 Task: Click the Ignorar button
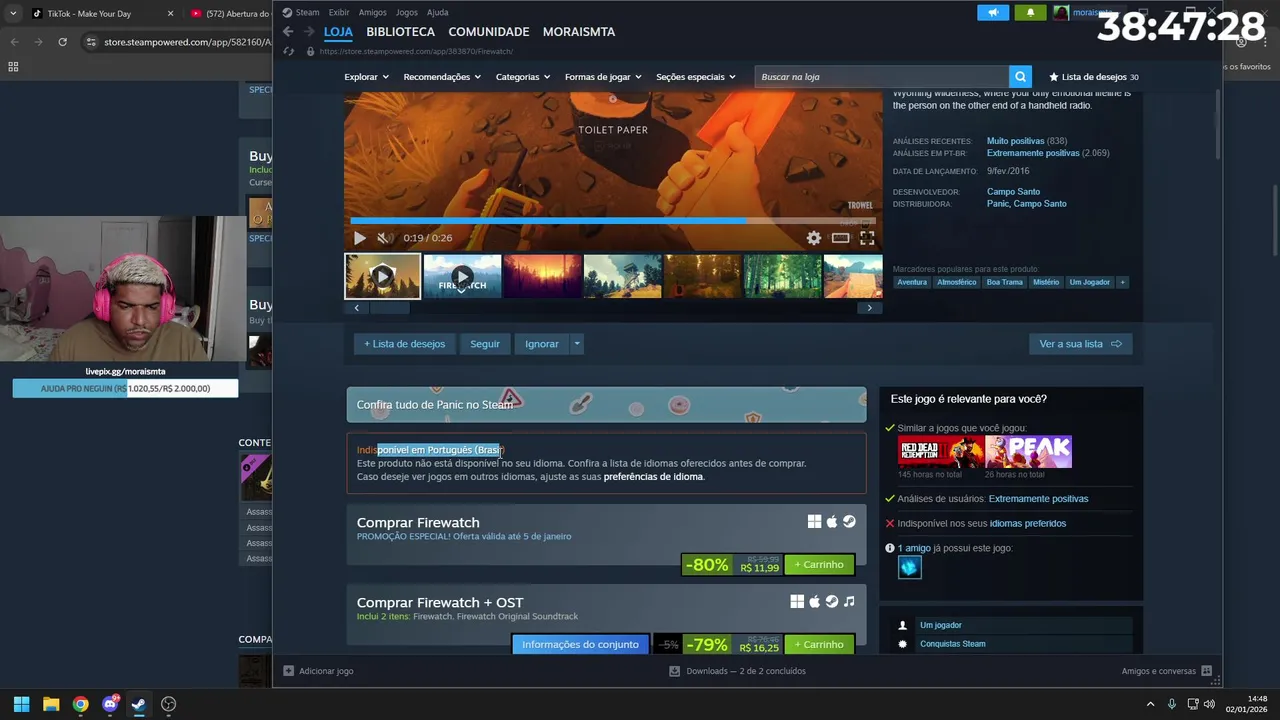click(542, 344)
